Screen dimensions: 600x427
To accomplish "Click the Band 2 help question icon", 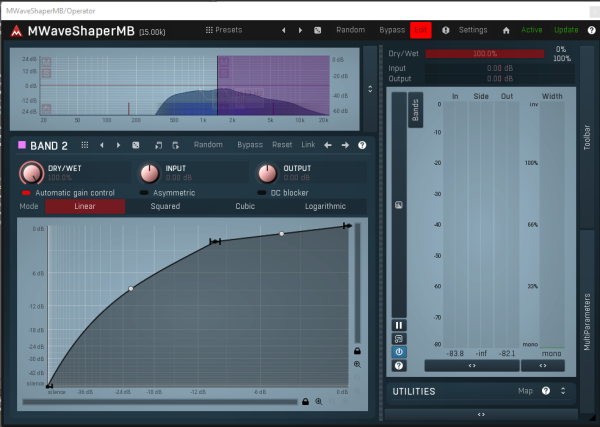I will click(x=361, y=145).
